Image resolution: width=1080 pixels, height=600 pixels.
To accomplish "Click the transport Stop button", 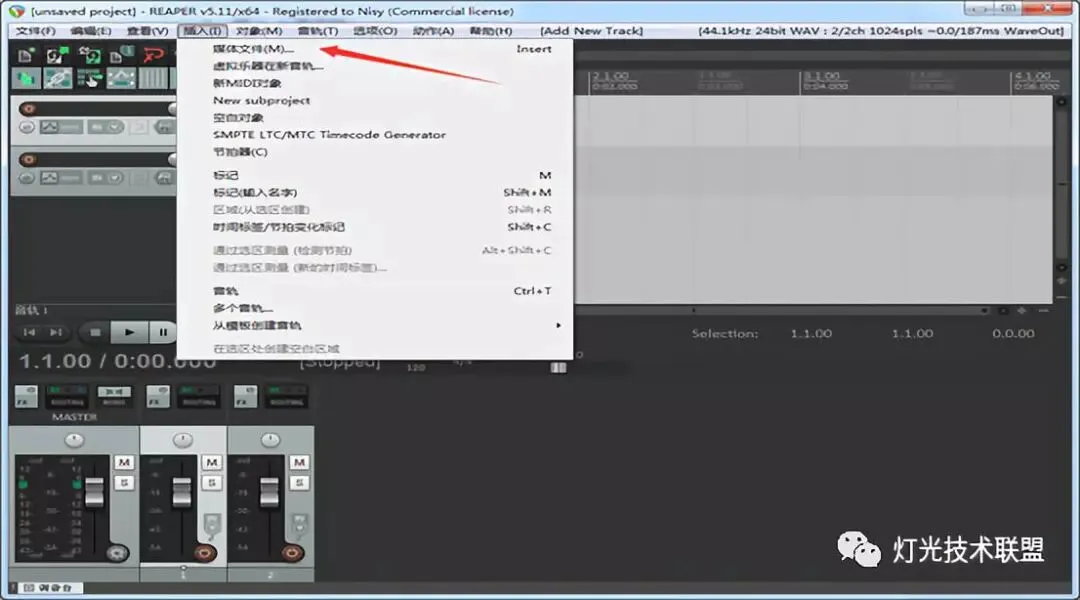I will 95,333.
